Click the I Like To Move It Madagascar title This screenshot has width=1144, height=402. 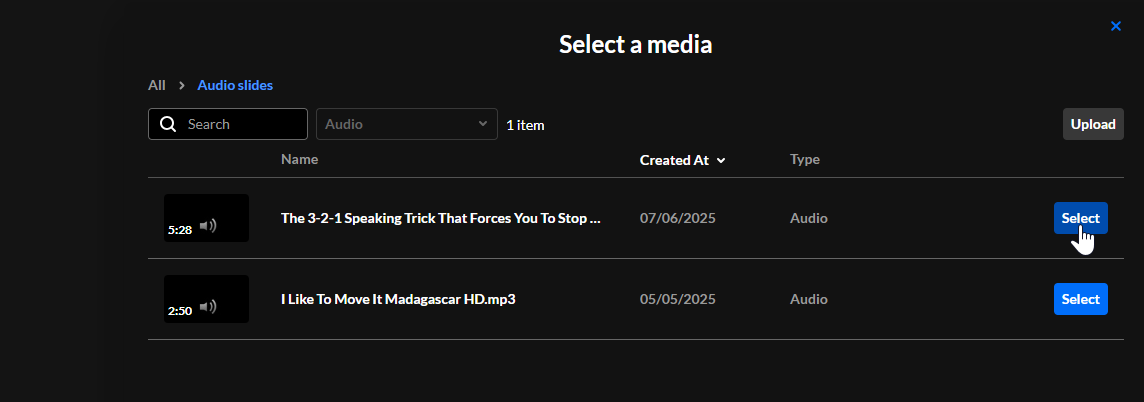coord(398,299)
